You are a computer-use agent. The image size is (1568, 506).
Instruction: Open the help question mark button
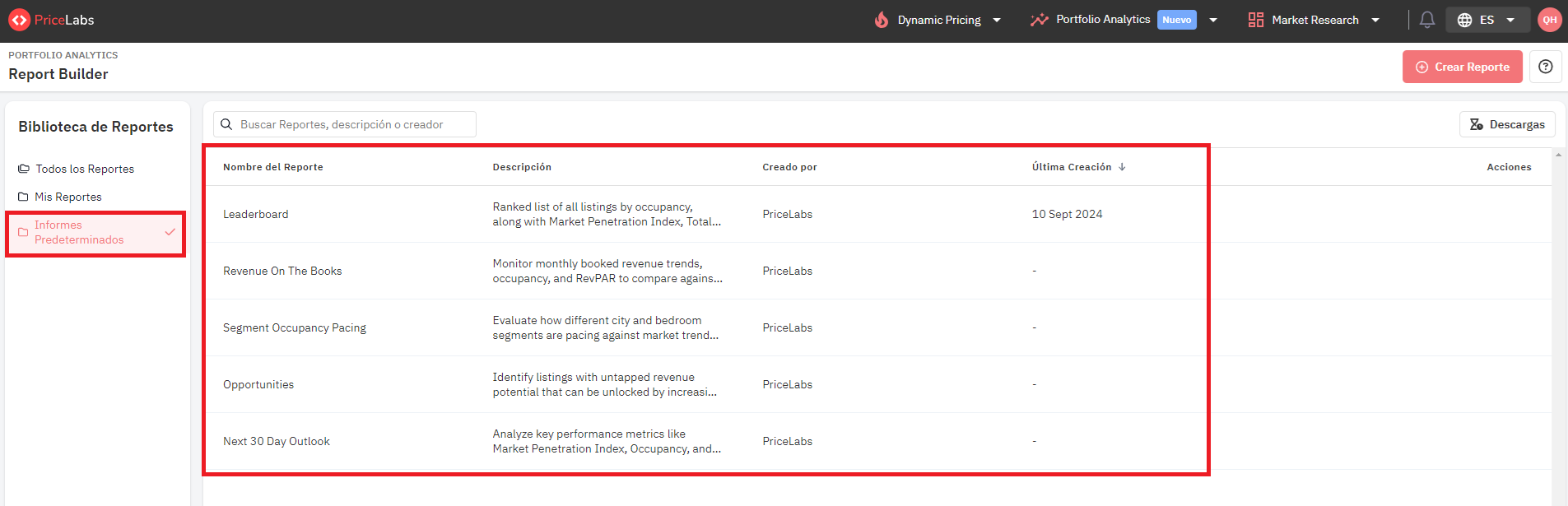(x=1546, y=67)
